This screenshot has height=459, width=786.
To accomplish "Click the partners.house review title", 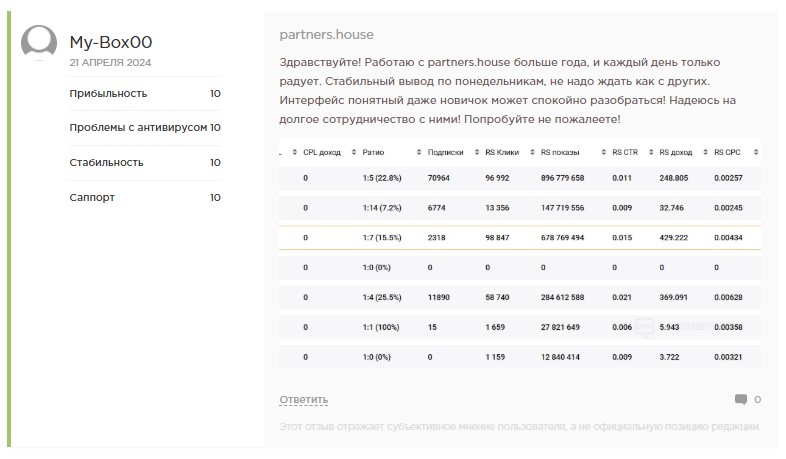I will click(326, 35).
